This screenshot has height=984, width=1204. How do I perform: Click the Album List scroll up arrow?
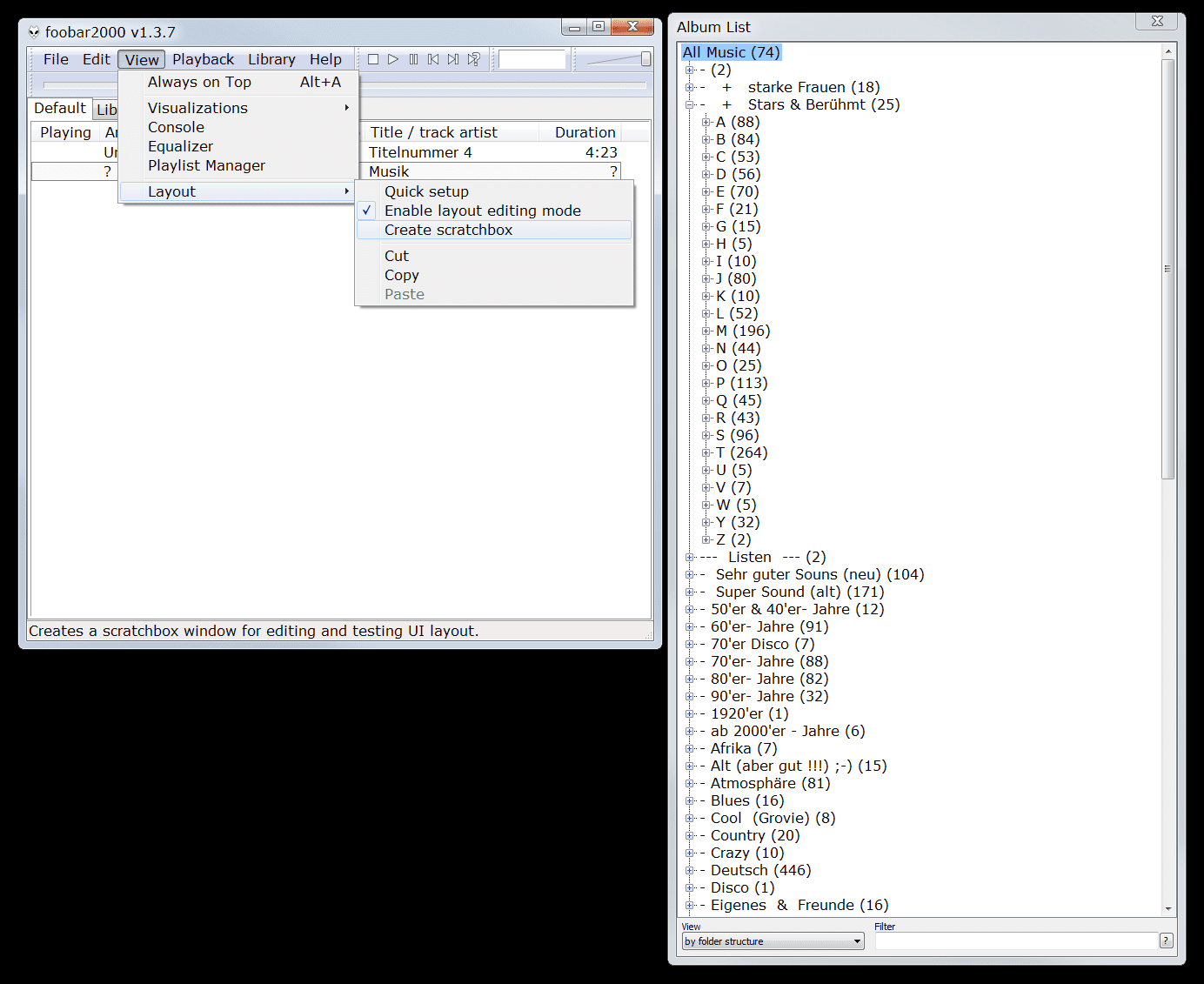click(1168, 51)
